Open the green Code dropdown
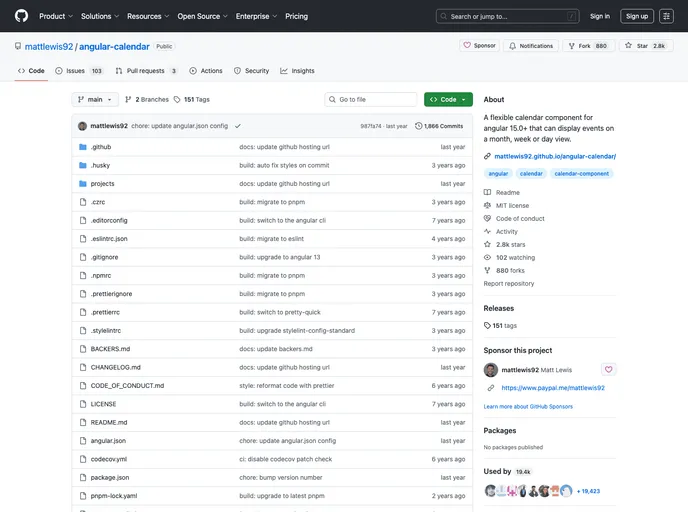Screen dimensions: 688x512 pos(447,100)
